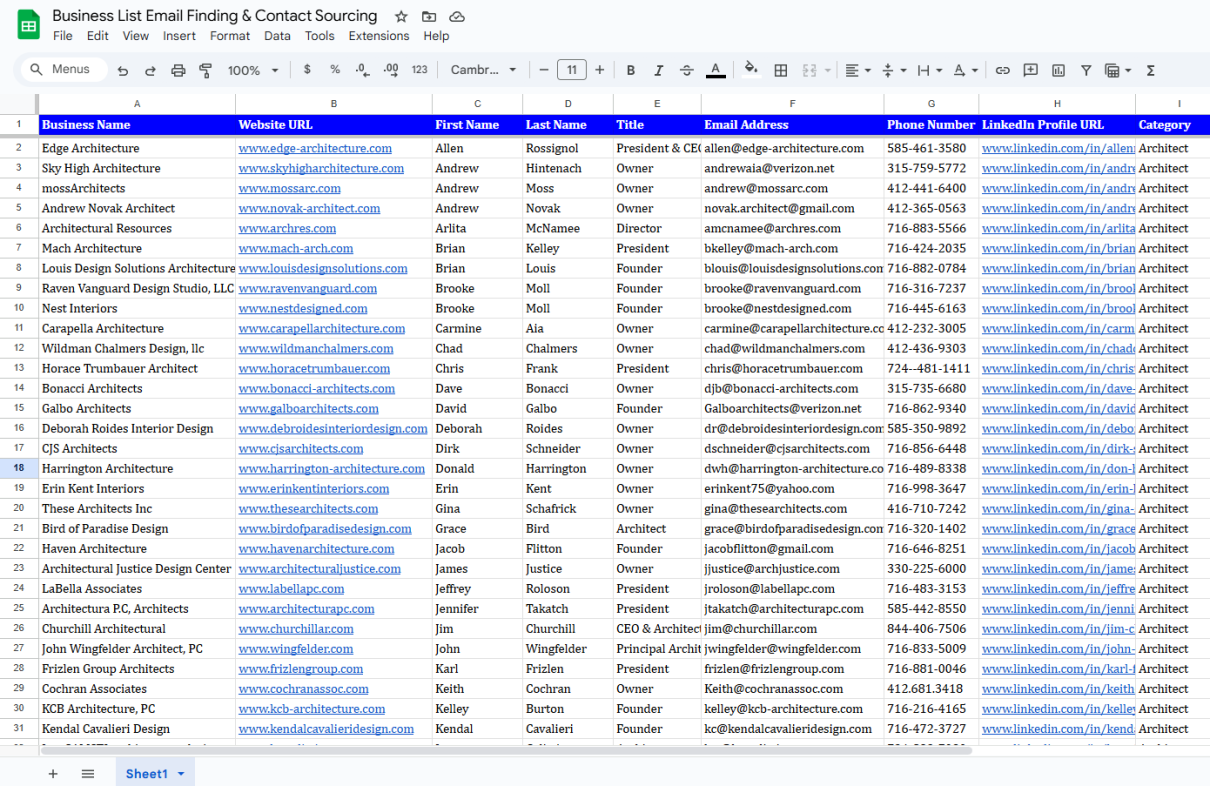The image size is (1210, 786).
Task: Click the insert link icon
Action: (x=1002, y=70)
